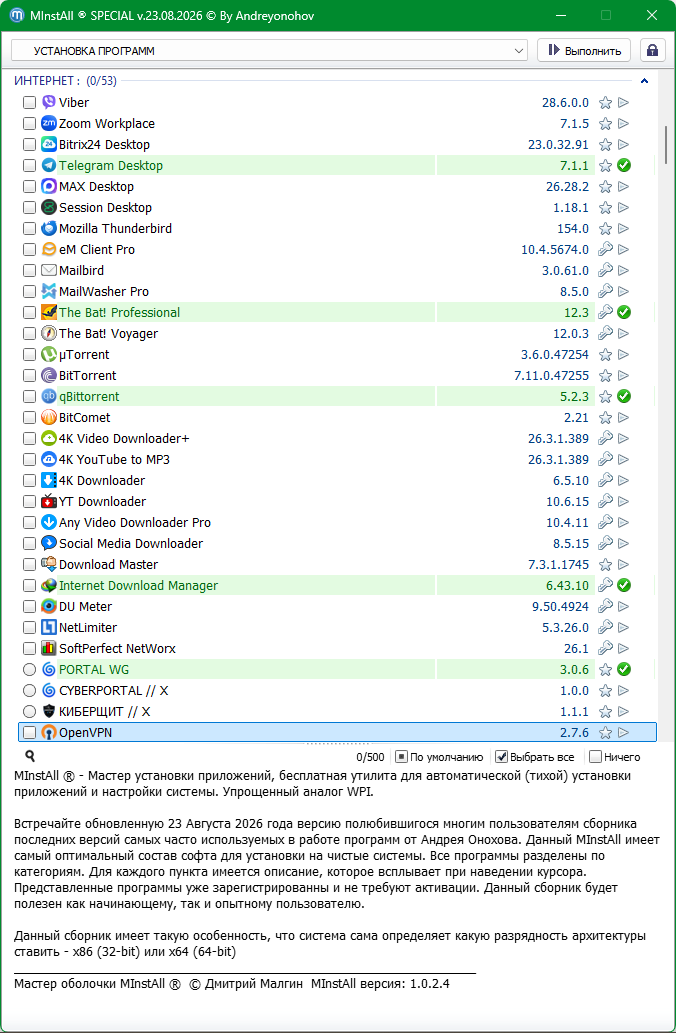Click the green checkmark for Telegram Desktop
676x1033 pixels.
[x=624, y=165]
